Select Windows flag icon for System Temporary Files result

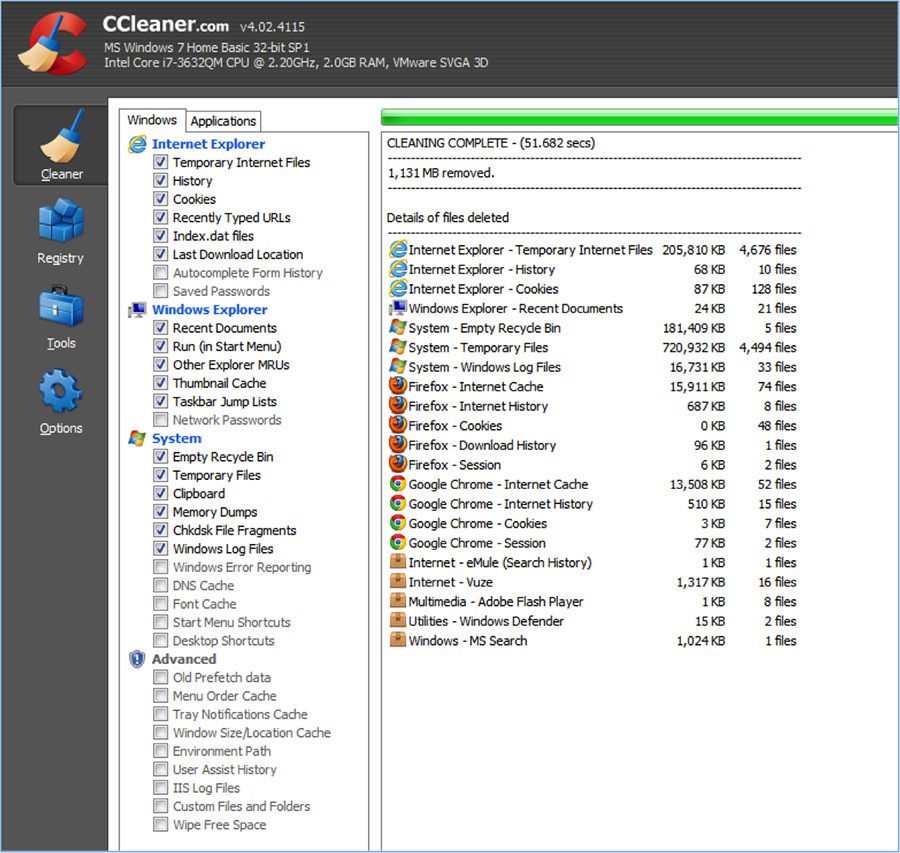point(398,347)
